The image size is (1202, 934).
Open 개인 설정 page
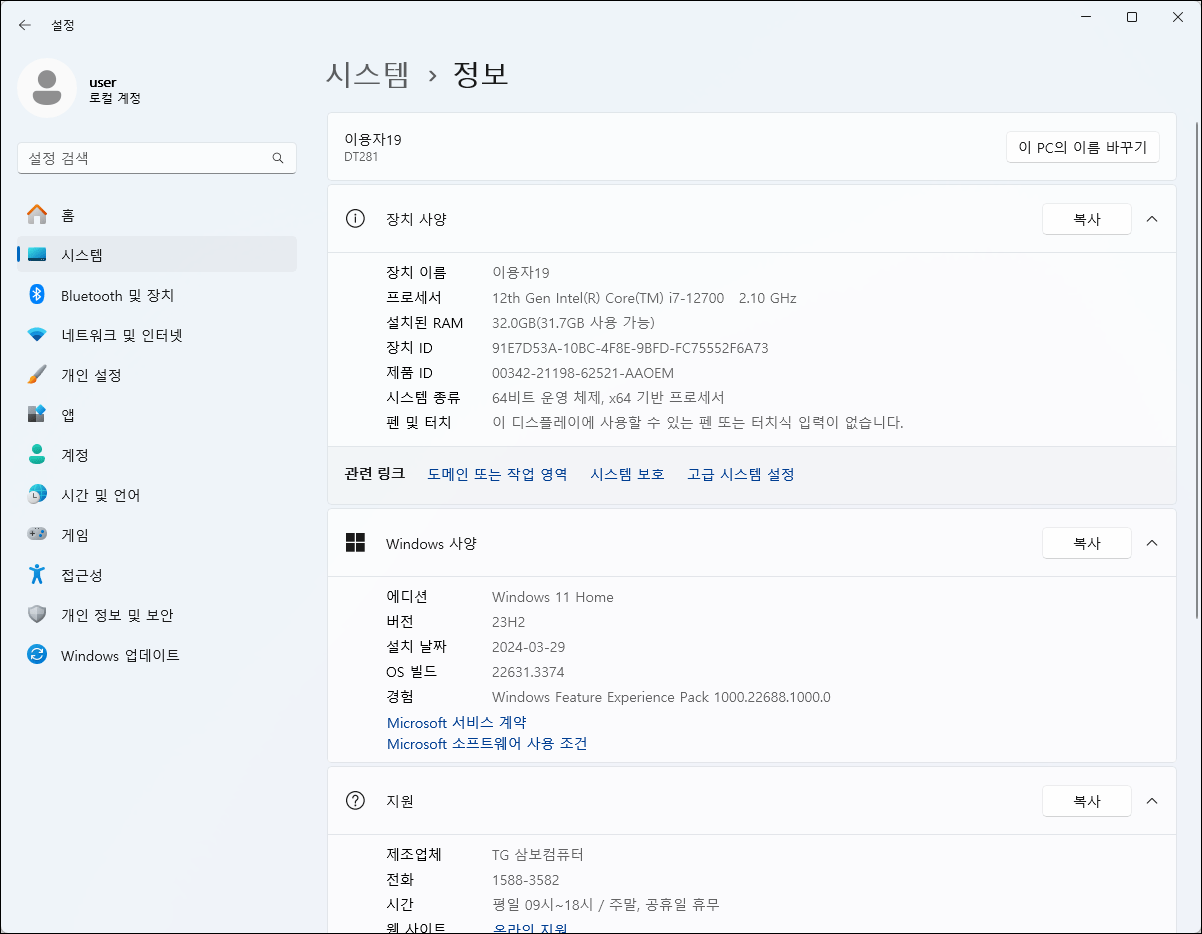pos(157,375)
